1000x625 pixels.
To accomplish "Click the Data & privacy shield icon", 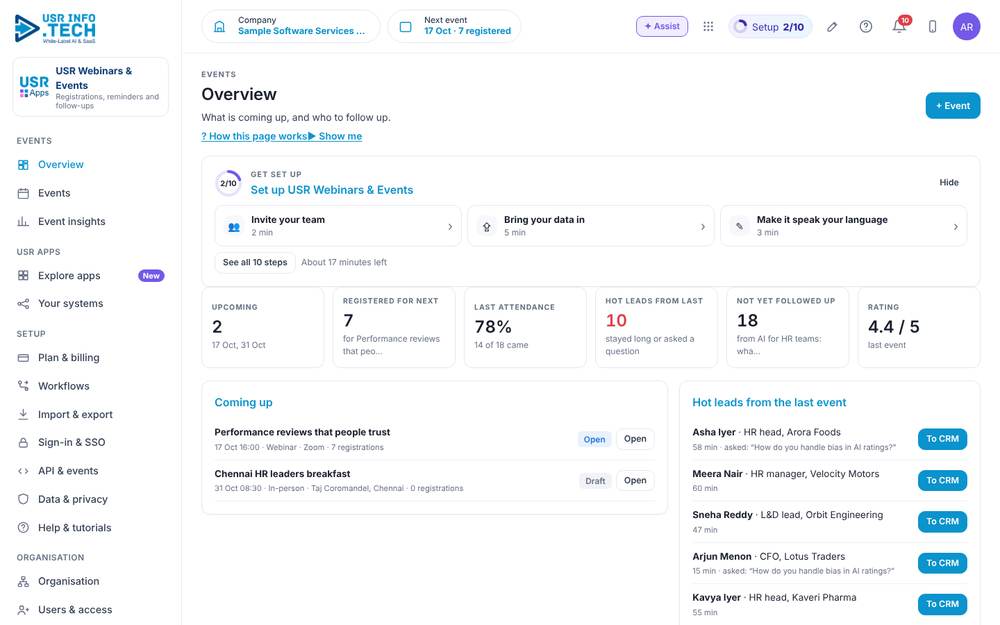I will pos(23,499).
